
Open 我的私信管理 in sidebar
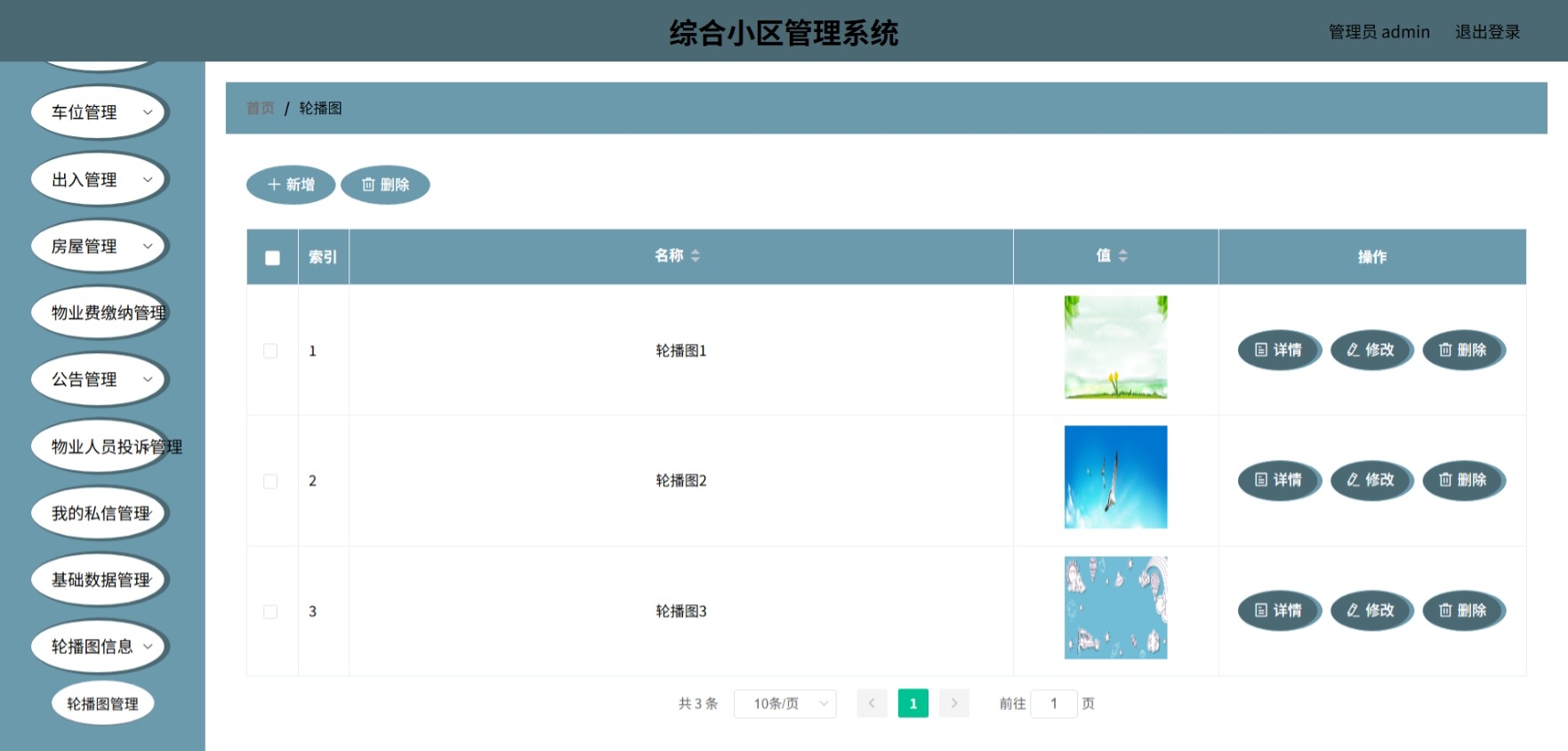point(100,513)
